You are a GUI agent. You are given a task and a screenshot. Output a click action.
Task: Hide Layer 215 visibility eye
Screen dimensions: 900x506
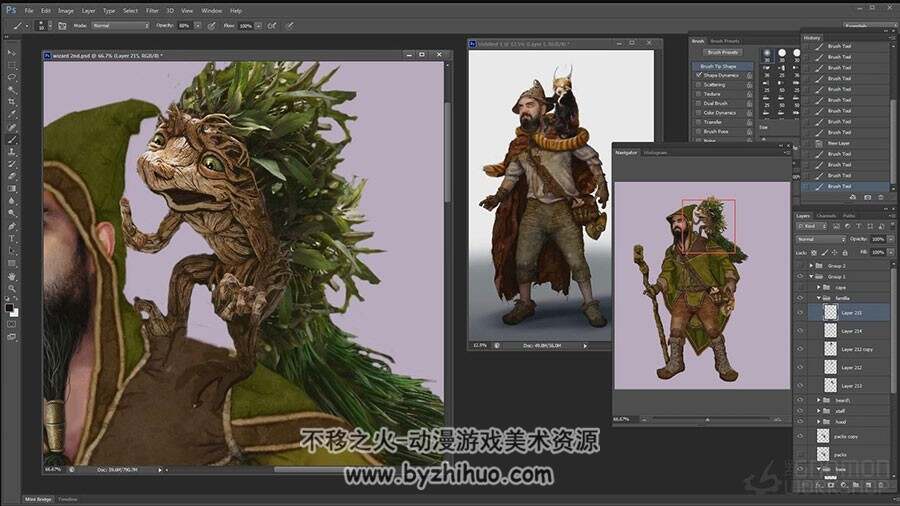pyautogui.click(x=800, y=313)
